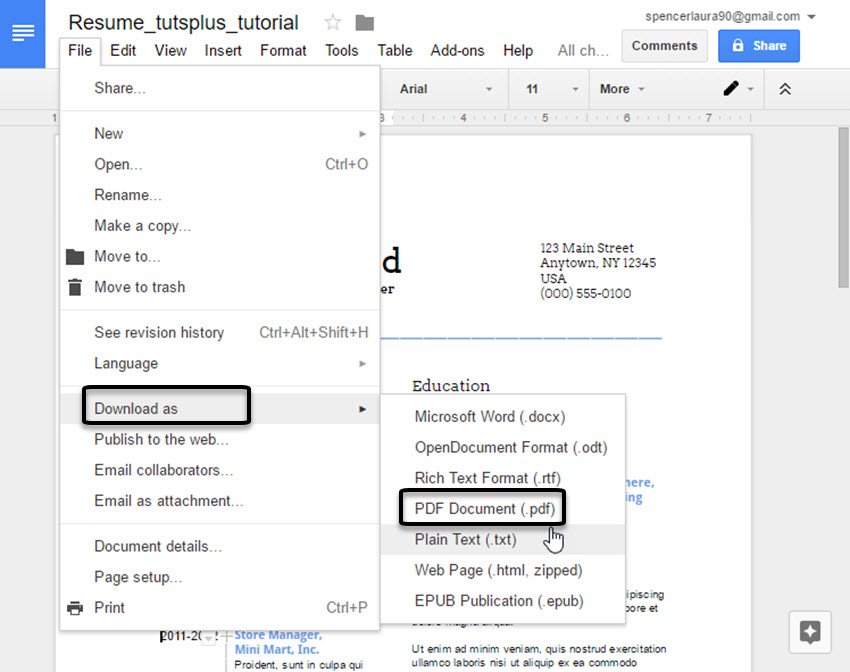Collapse the toolbar using the double-chevron icon
The image size is (850, 672).
[785, 89]
